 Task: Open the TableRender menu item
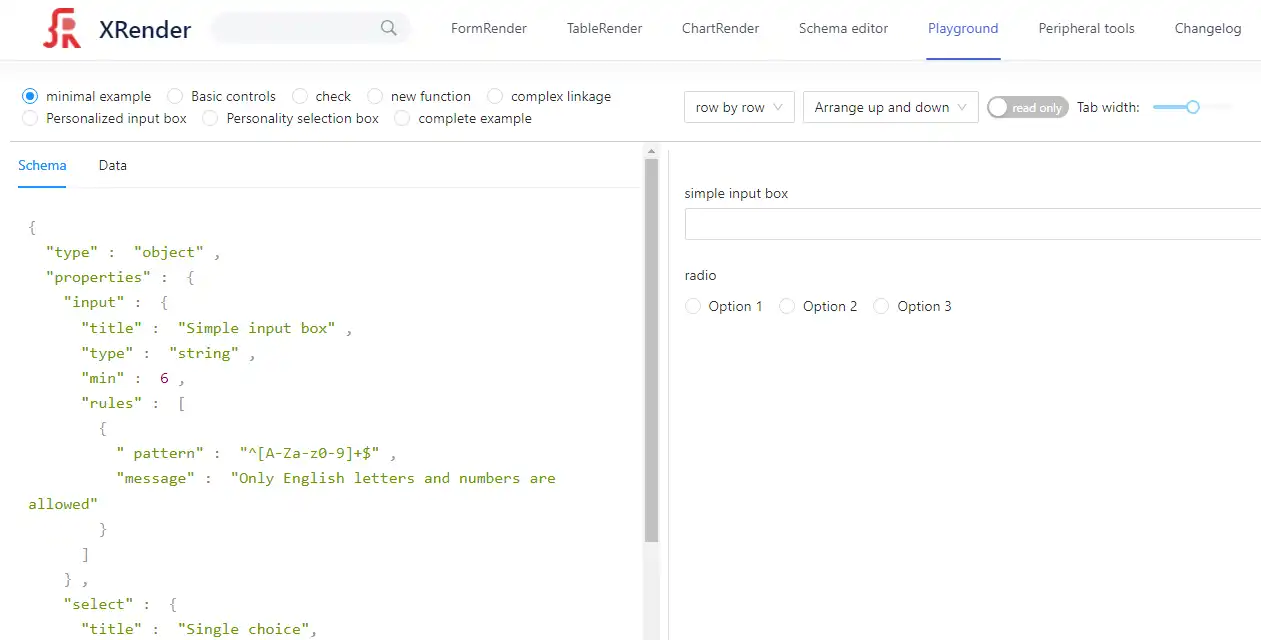pyautogui.click(x=604, y=28)
